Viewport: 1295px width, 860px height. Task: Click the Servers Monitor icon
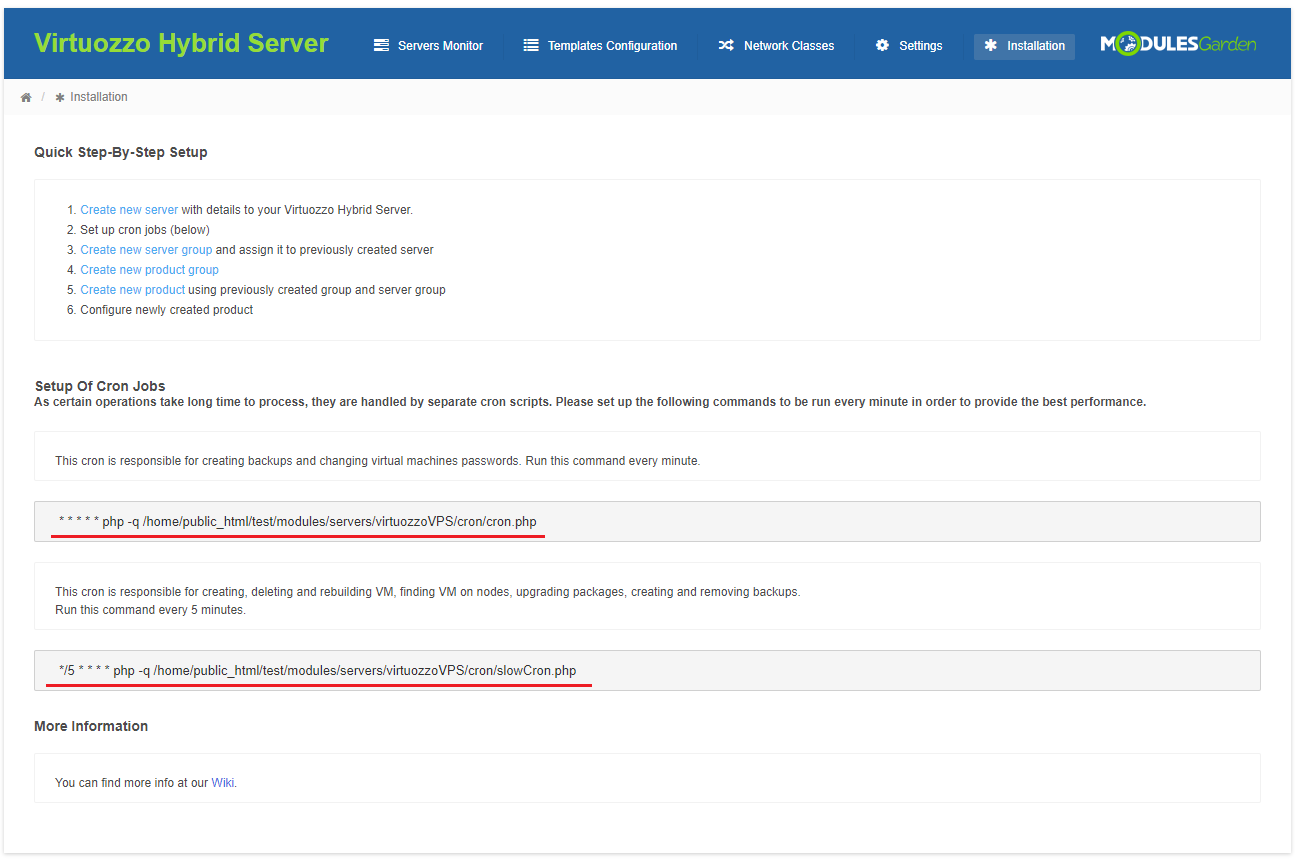[381, 46]
